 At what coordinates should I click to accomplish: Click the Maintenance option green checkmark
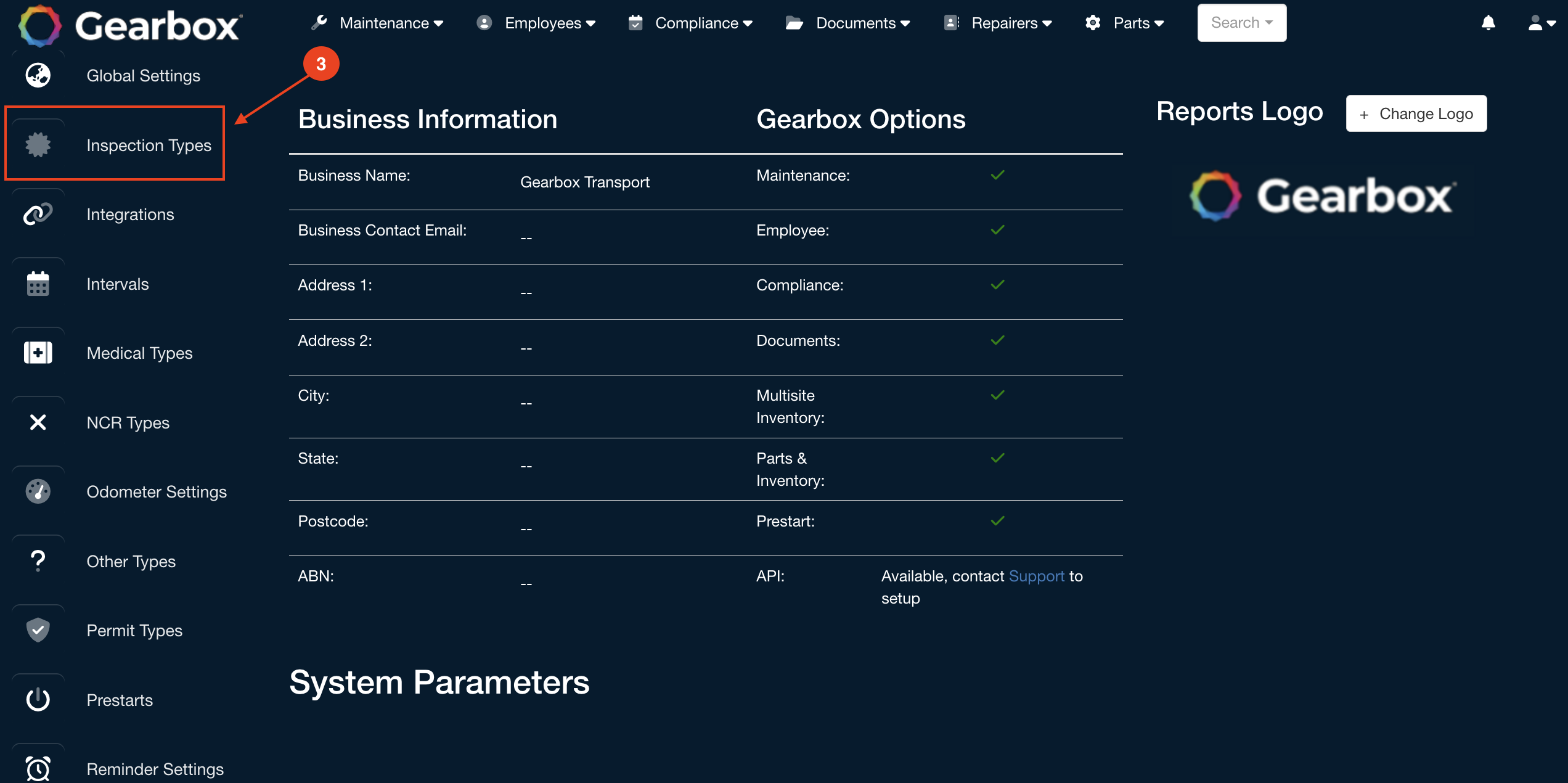[x=997, y=175]
